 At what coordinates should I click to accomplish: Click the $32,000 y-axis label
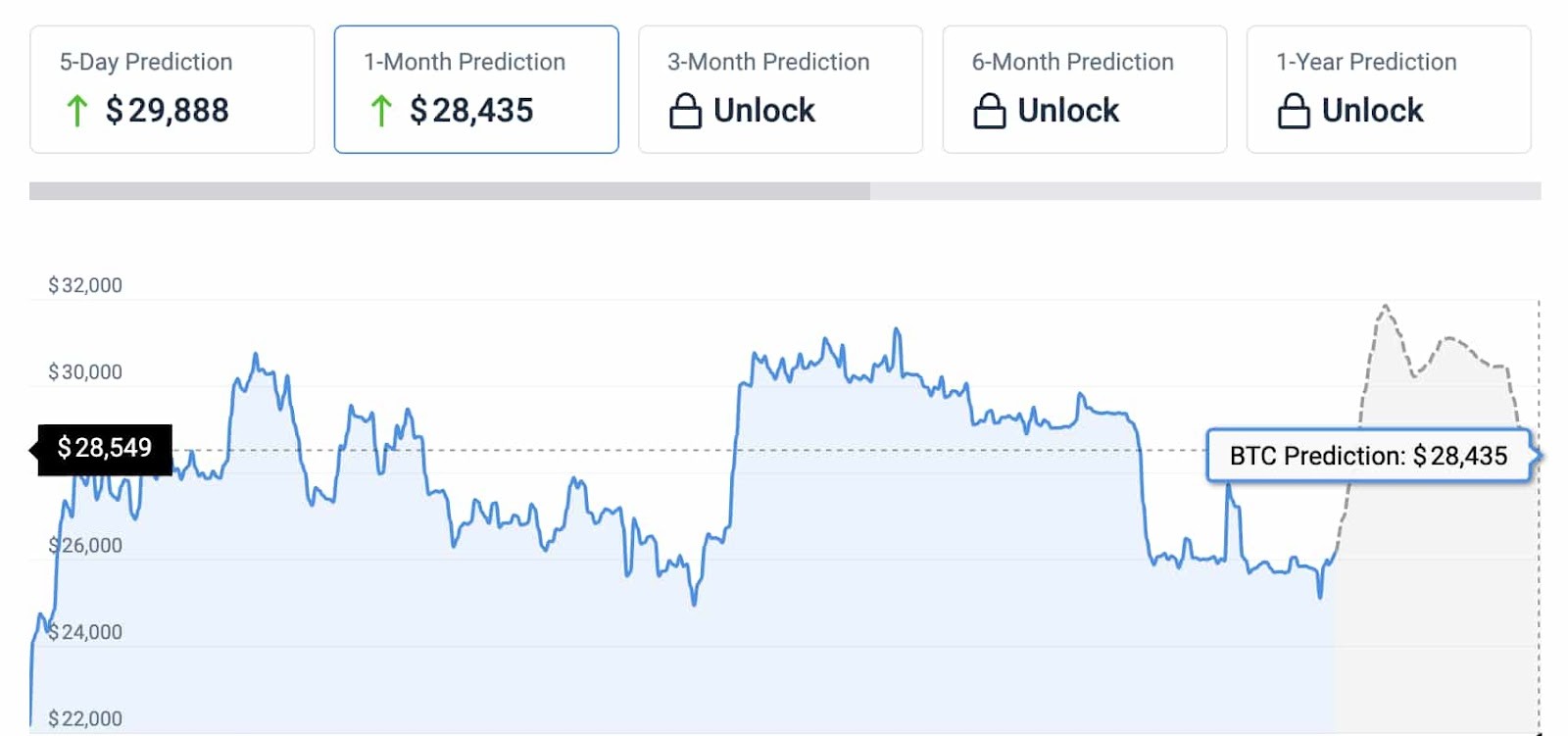[x=85, y=285]
